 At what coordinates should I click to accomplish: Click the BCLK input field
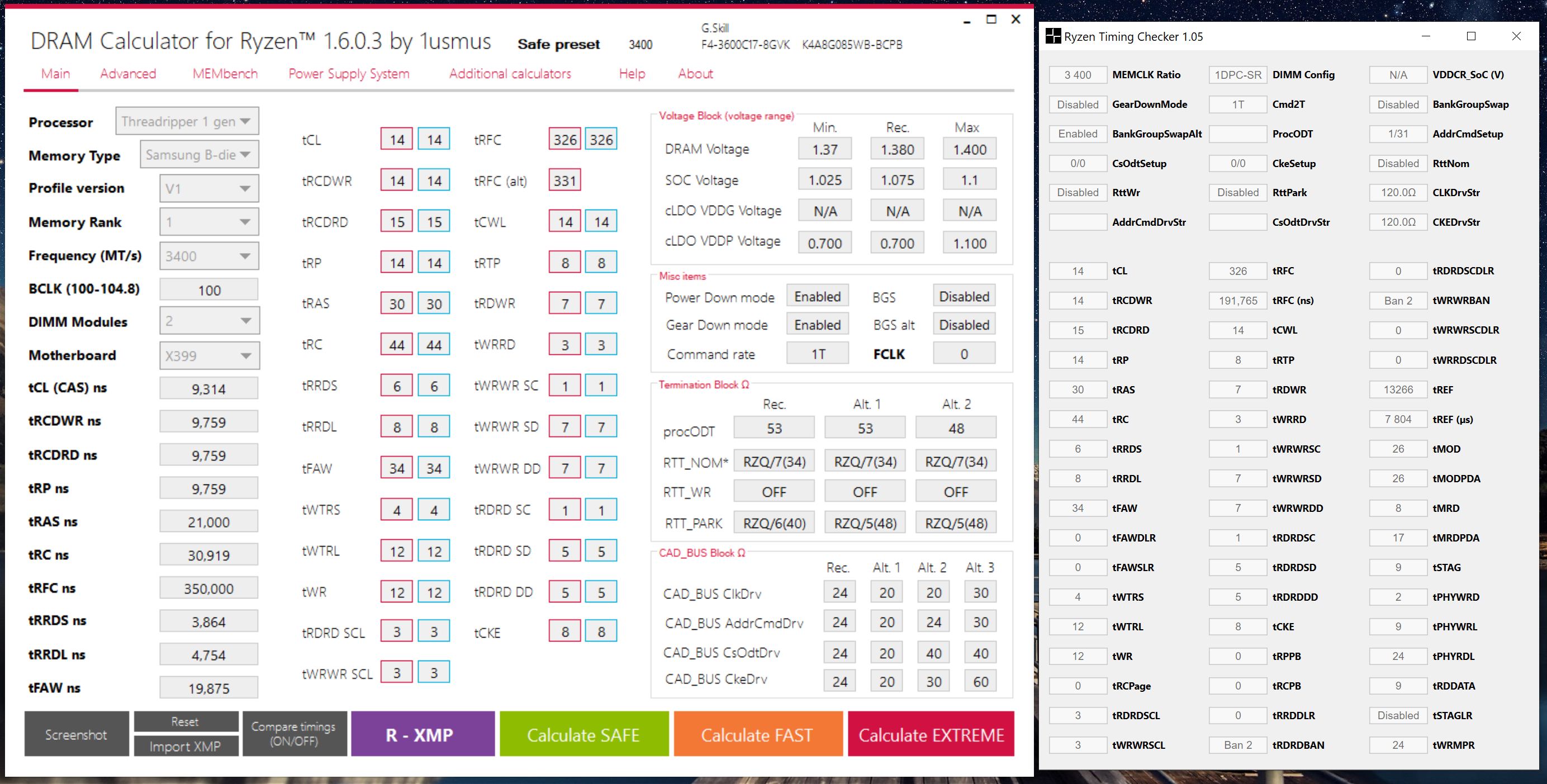(209, 291)
